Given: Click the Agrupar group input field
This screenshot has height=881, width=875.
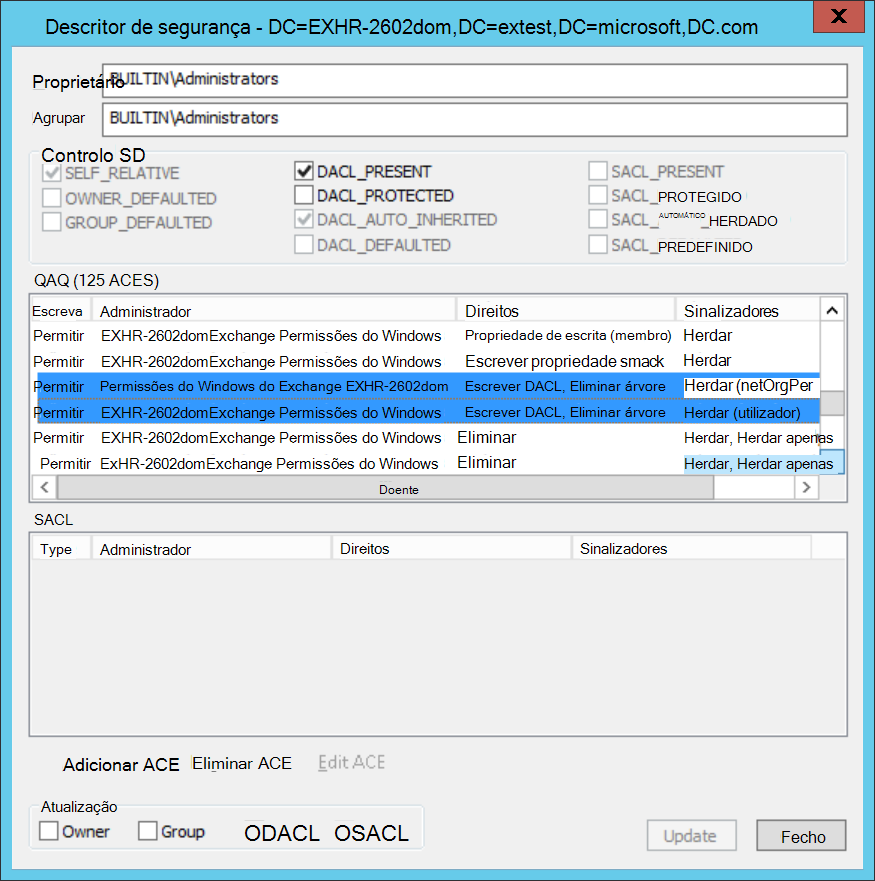Looking at the screenshot, I should point(474,119).
